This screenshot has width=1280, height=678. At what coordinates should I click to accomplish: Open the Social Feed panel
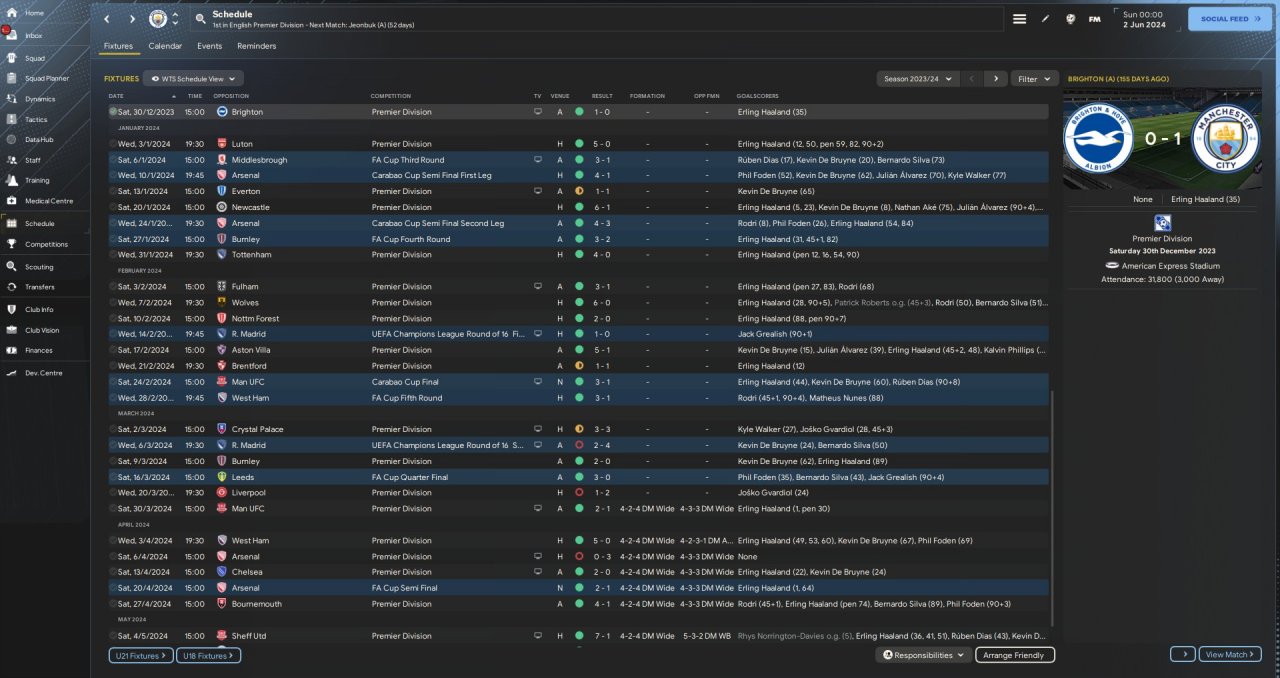click(1229, 19)
